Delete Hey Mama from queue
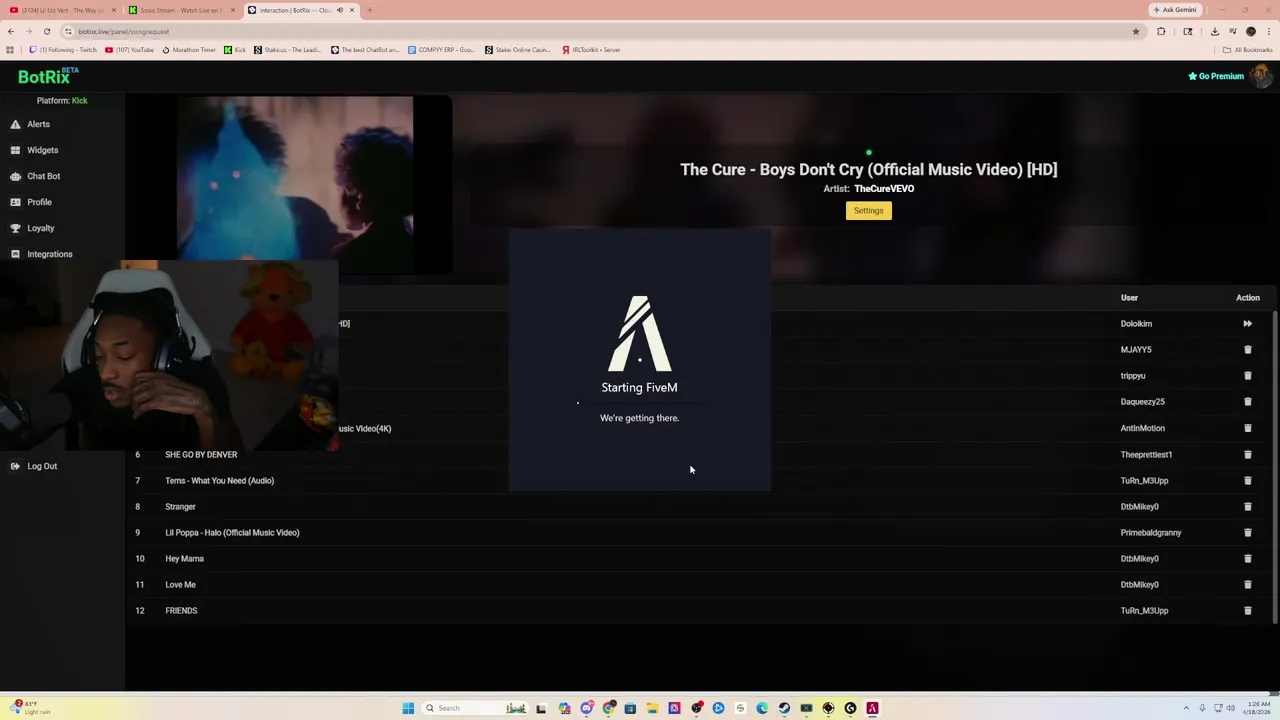This screenshot has width=1280, height=720. (1247, 558)
